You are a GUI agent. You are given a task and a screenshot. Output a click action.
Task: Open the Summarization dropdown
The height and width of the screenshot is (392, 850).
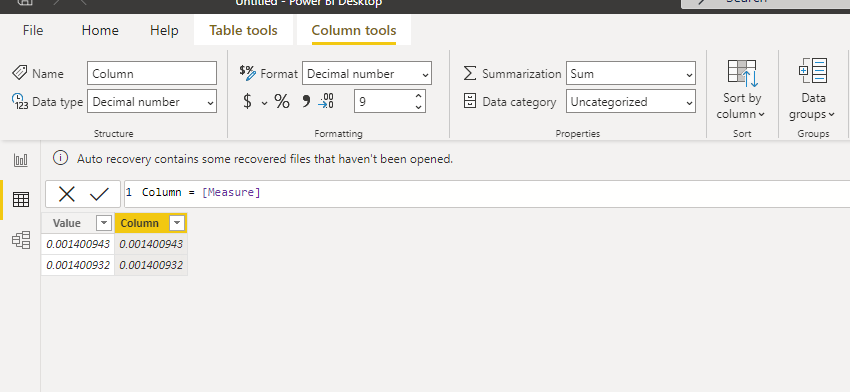tap(631, 73)
